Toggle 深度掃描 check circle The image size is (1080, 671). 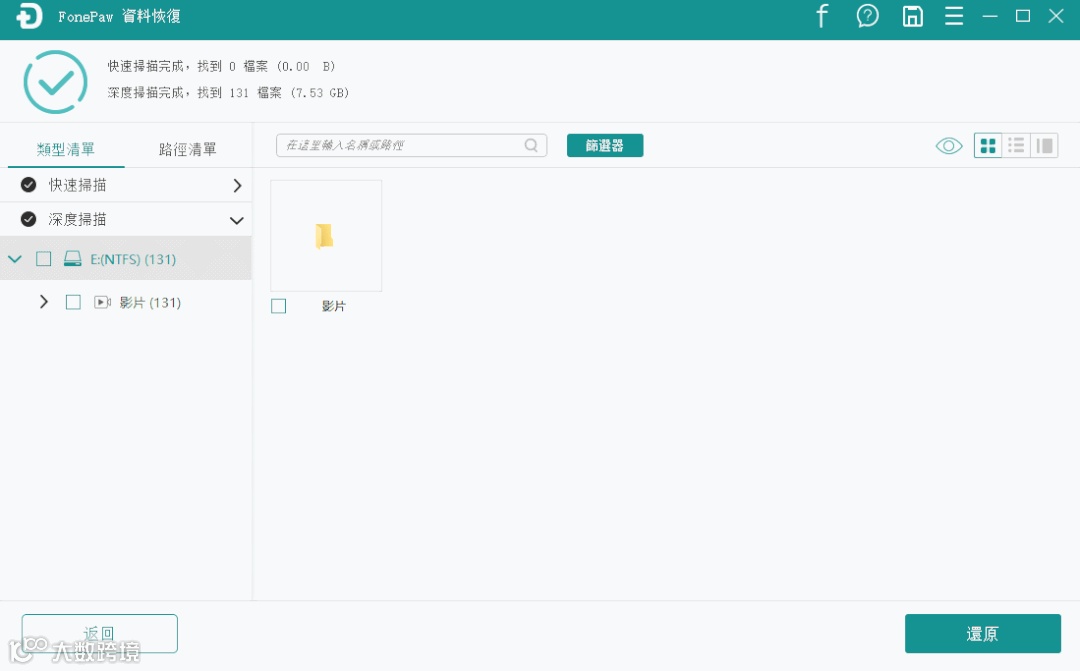click(28, 219)
